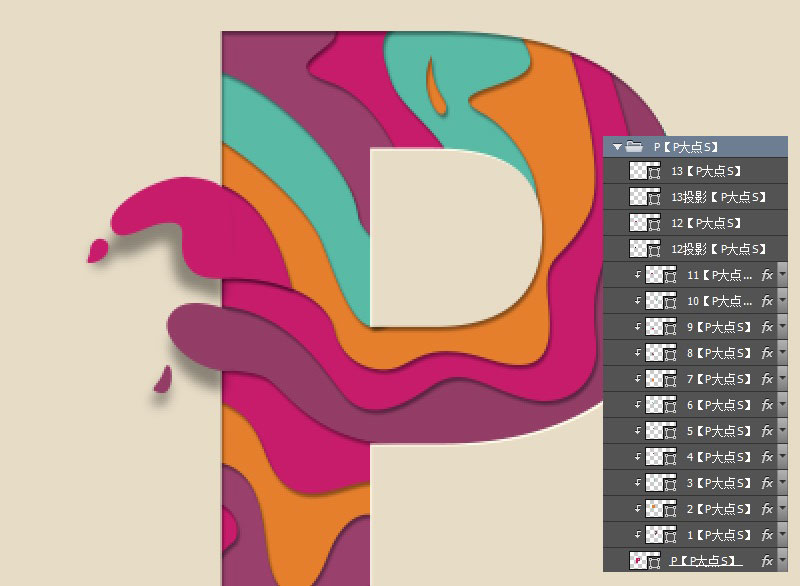Viewport: 800px width, 586px height.
Task: Click the fx icon on layer 11
Action: tap(768, 275)
